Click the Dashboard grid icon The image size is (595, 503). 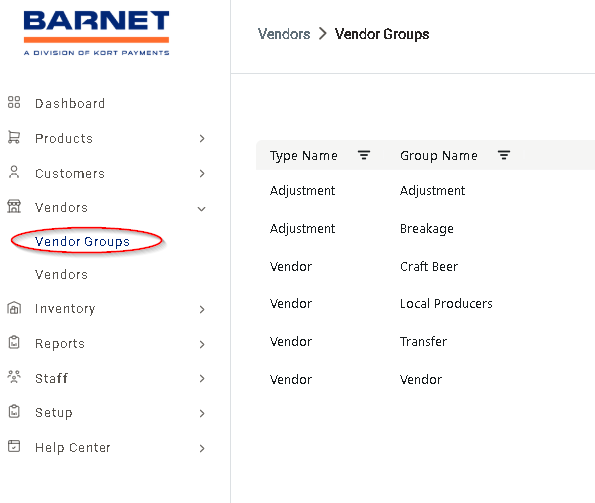(x=14, y=102)
